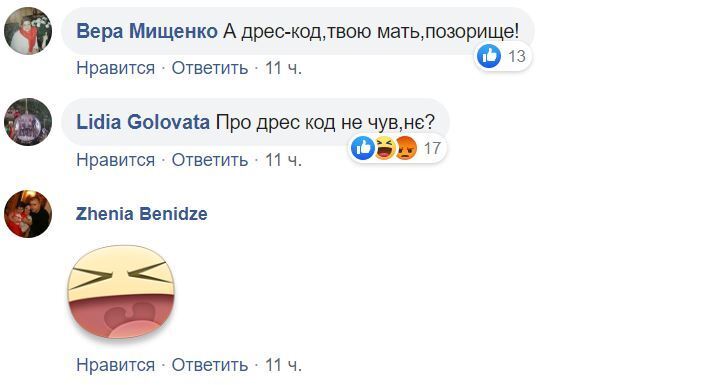Viewport: 726px width, 385px height.
Task: Click the blue like reaction on Lidia's comment
Action: click(x=363, y=148)
